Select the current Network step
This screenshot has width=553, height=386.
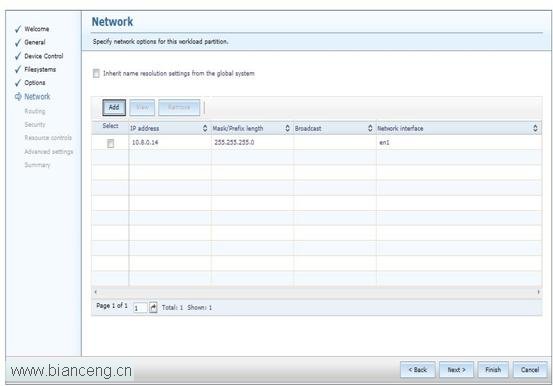coord(37,96)
